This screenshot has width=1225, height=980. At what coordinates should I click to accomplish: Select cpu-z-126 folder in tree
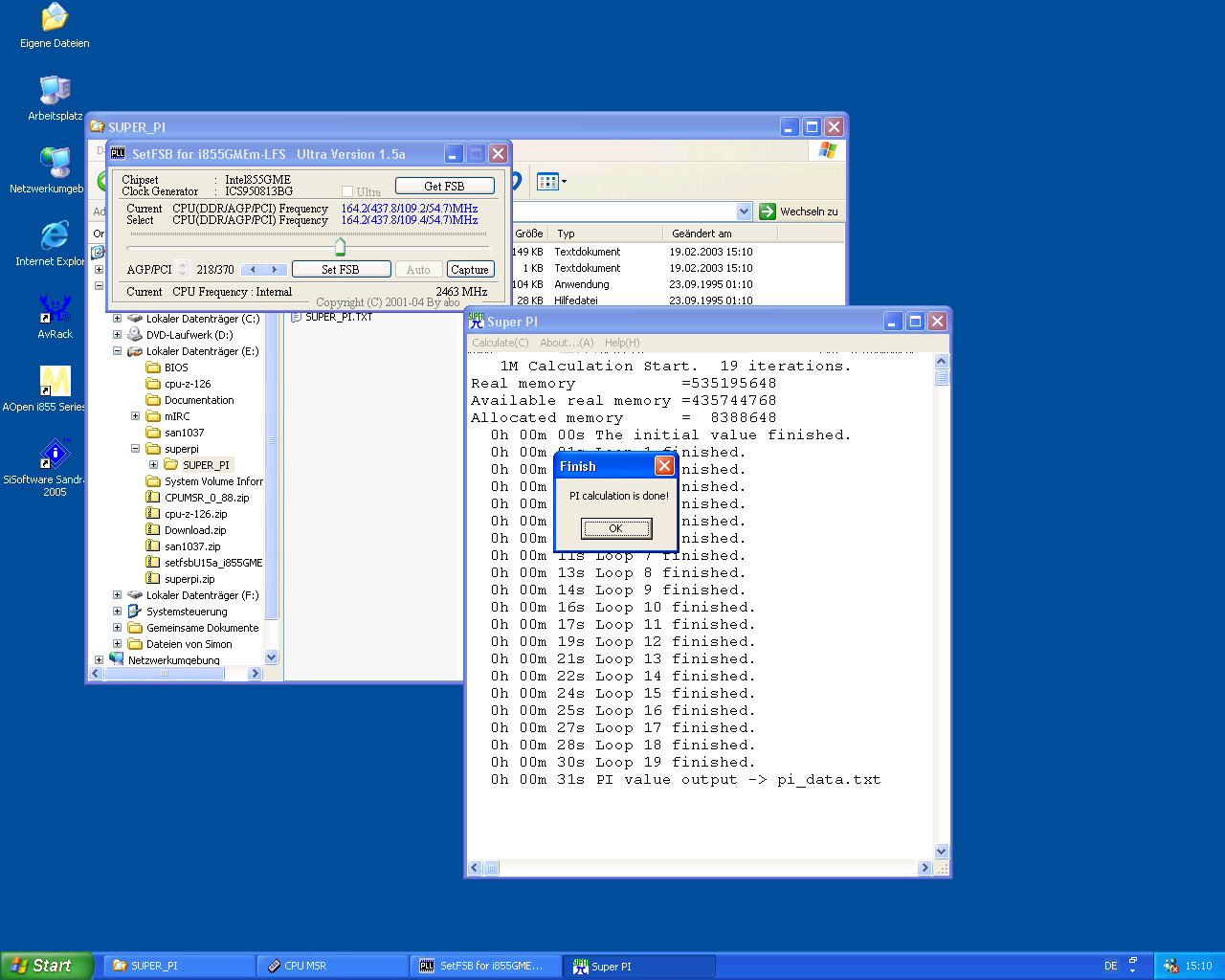[188, 384]
